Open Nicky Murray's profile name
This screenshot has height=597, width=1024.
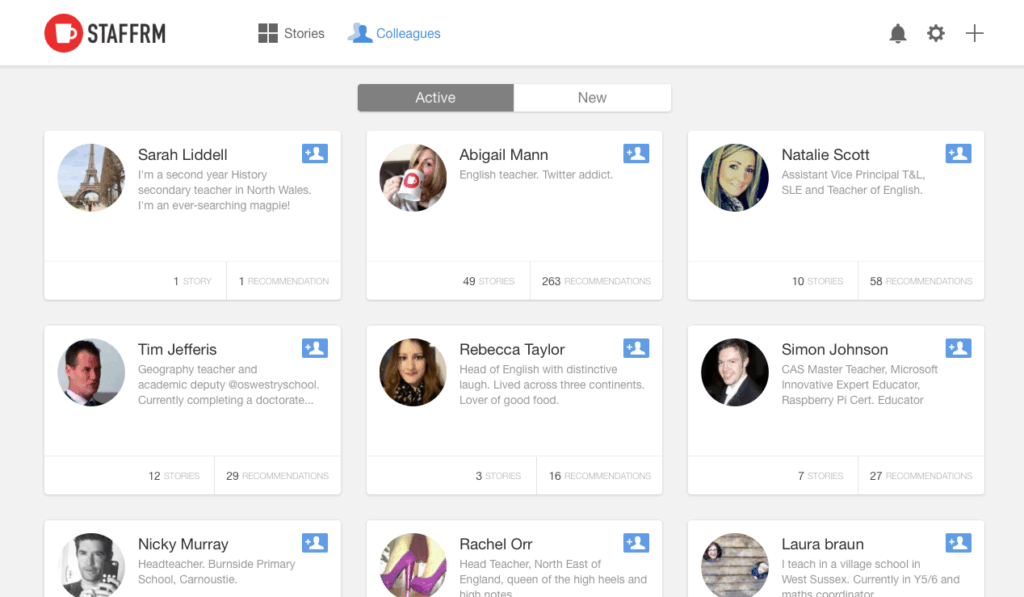click(x=183, y=544)
